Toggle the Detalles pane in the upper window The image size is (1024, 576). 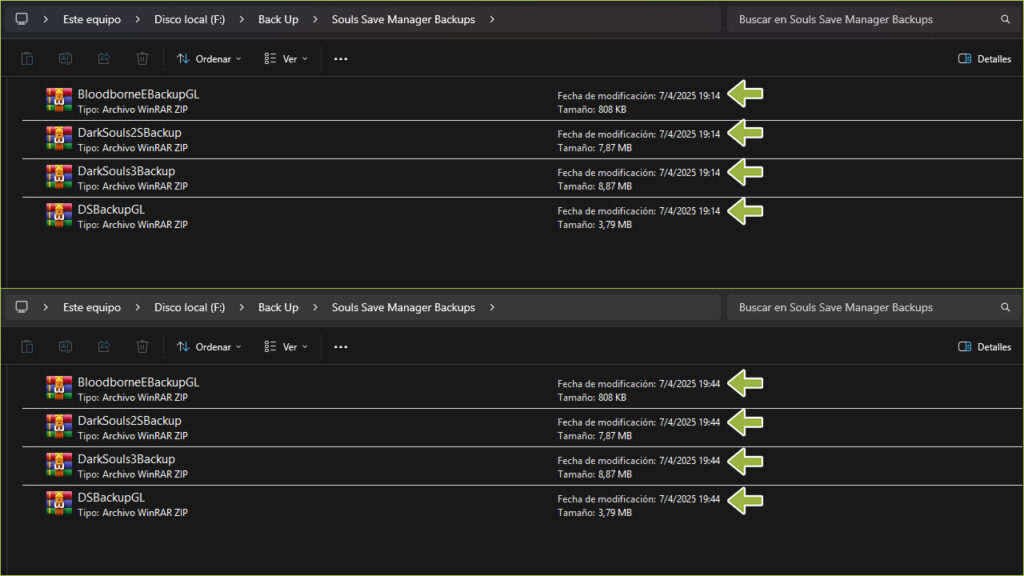(984, 59)
